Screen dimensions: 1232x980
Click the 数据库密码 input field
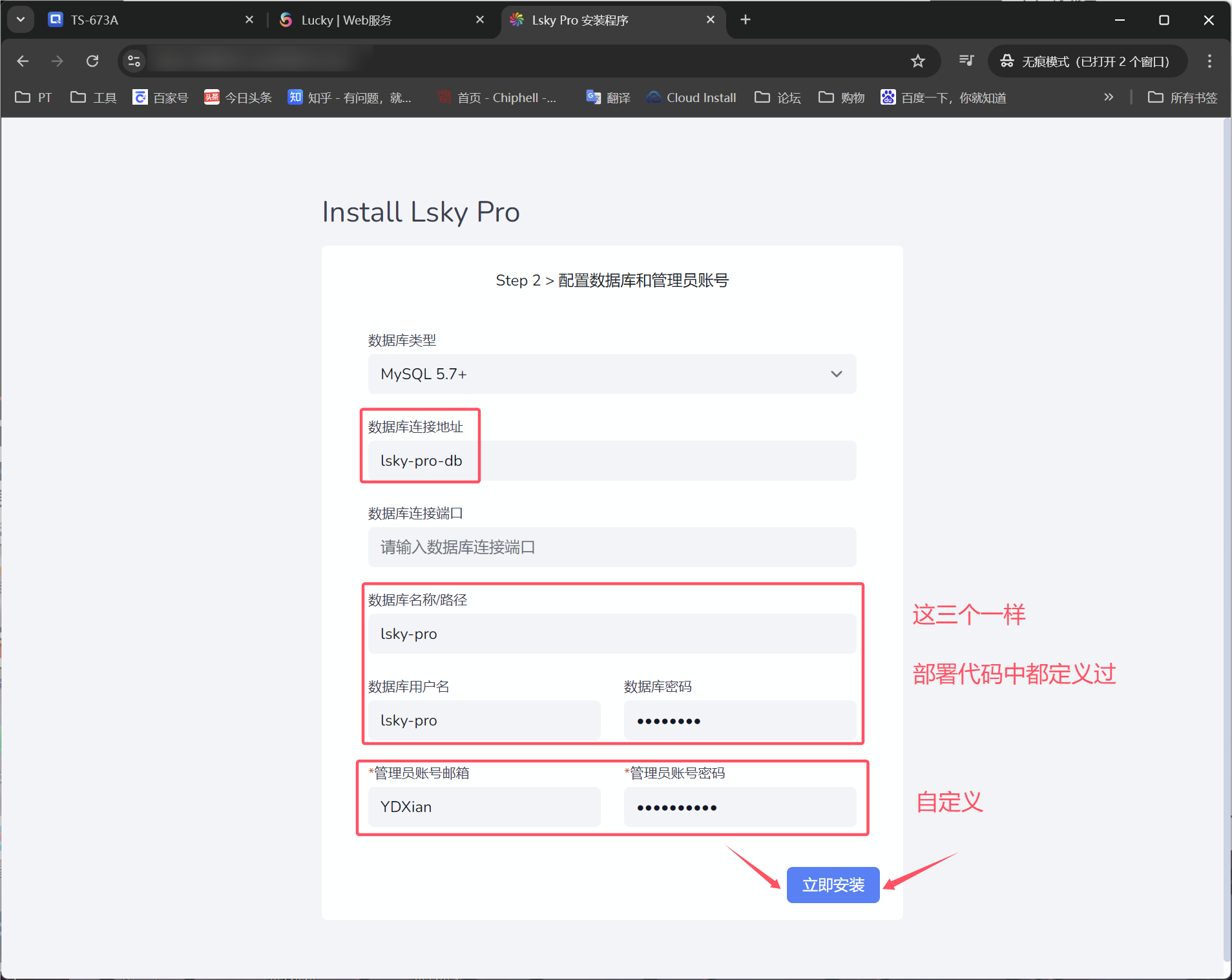pyautogui.click(x=740, y=720)
